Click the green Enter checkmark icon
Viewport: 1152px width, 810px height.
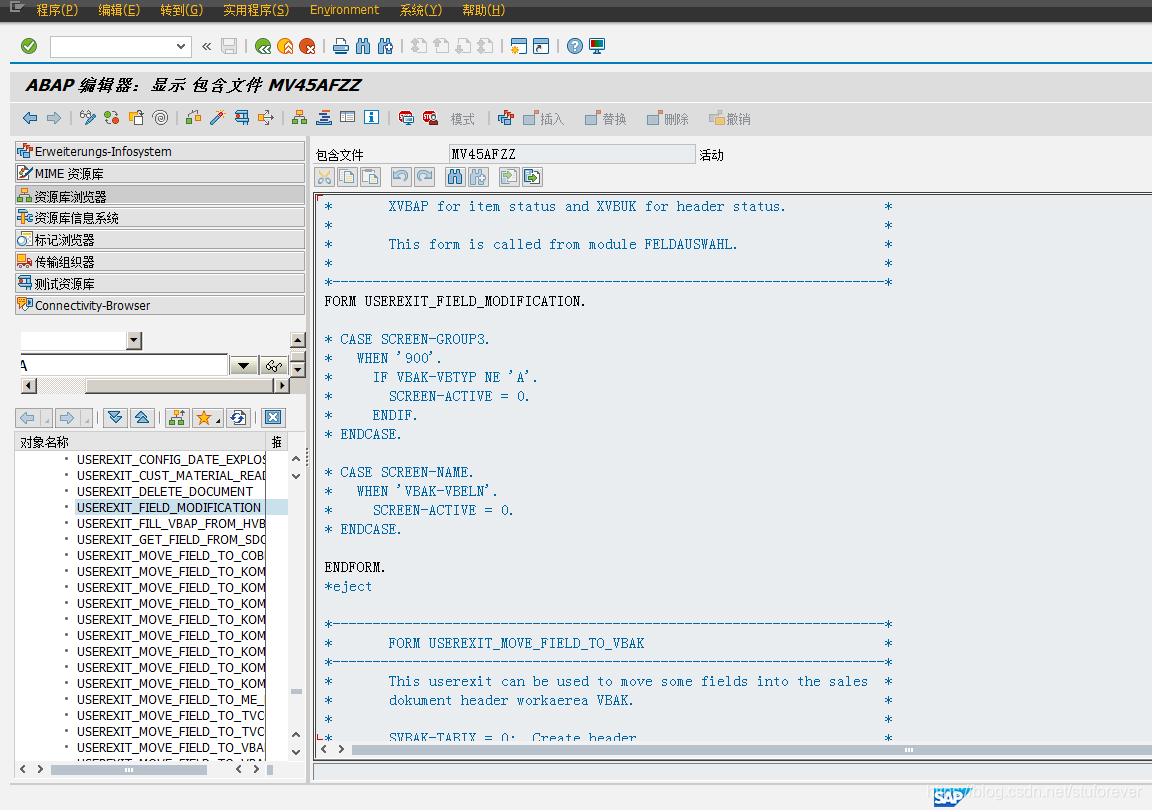[x=29, y=46]
